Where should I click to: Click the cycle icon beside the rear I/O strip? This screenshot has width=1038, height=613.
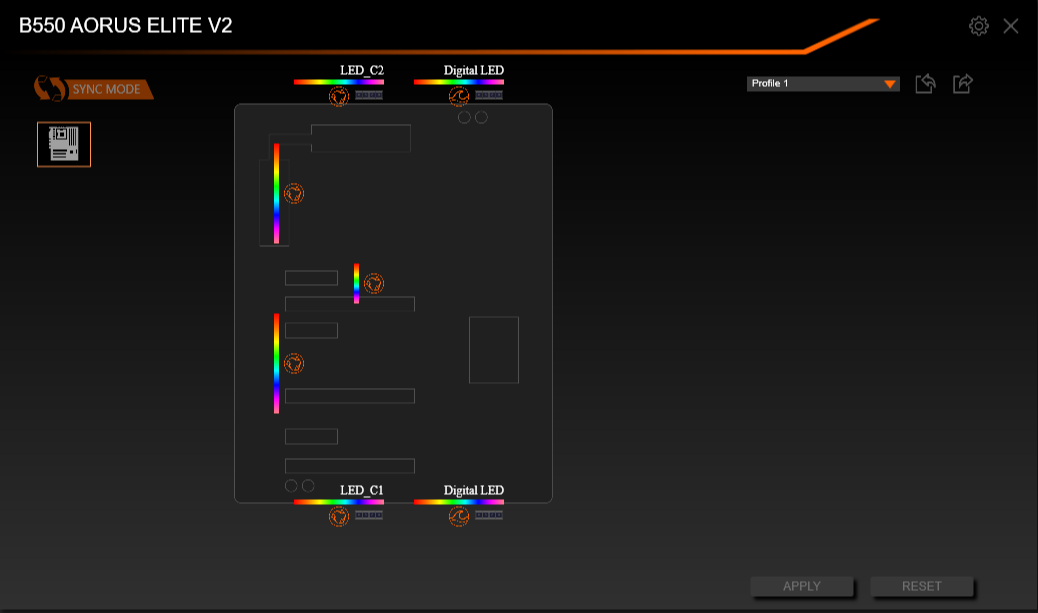tap(294, 194)
